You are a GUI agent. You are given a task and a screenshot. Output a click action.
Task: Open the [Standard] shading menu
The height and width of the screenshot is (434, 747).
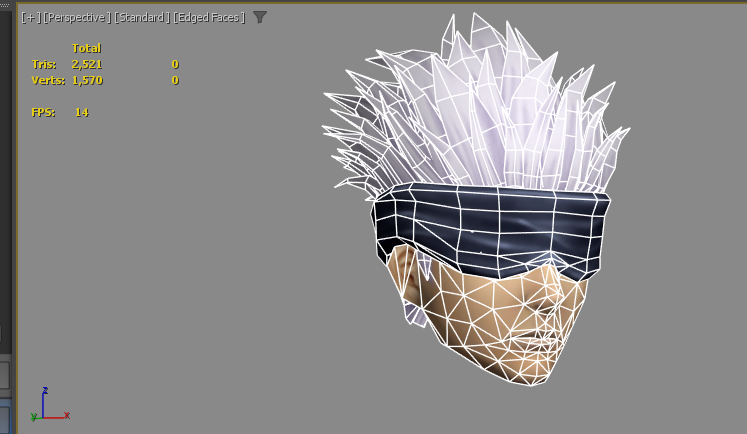pyautogui.click(x=142, y=18)
